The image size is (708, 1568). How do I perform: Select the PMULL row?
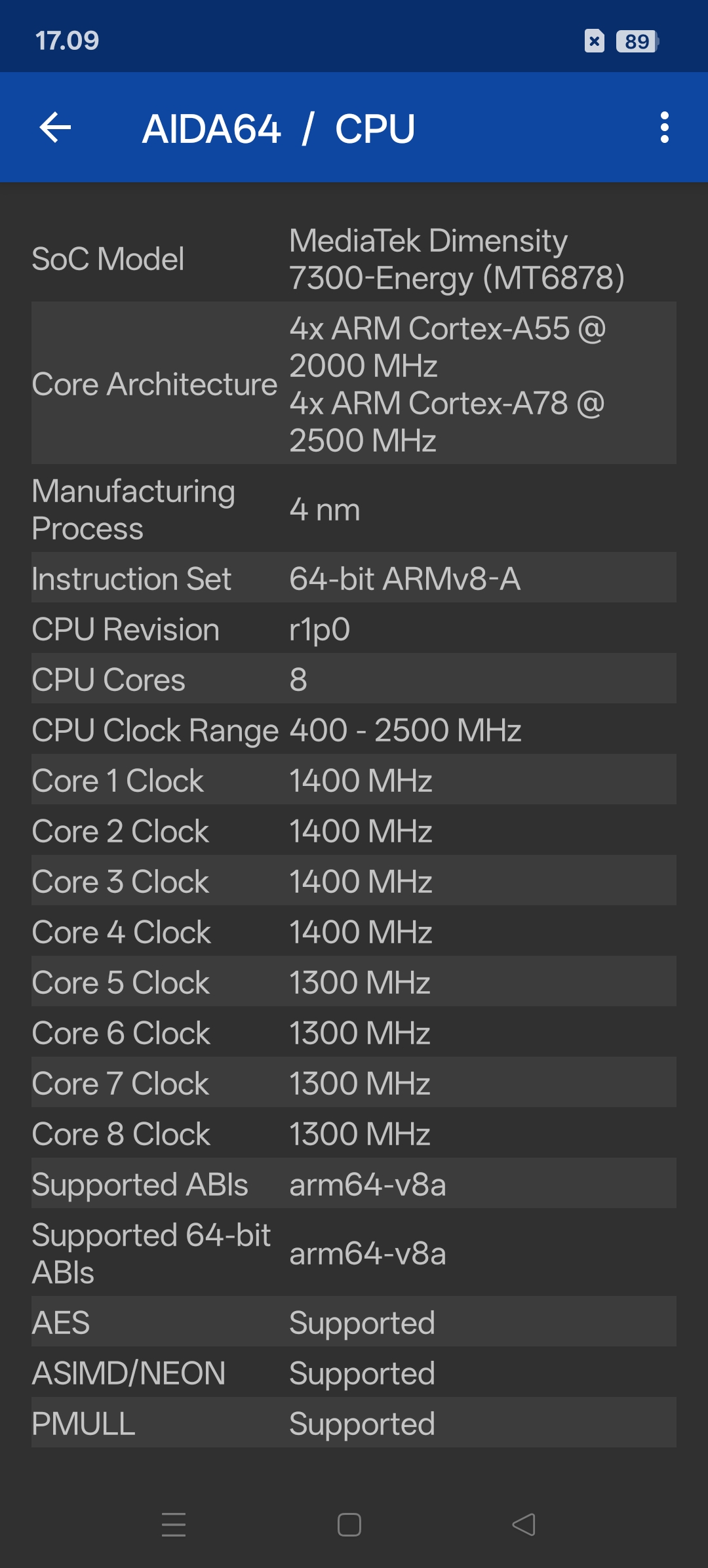354,1423
